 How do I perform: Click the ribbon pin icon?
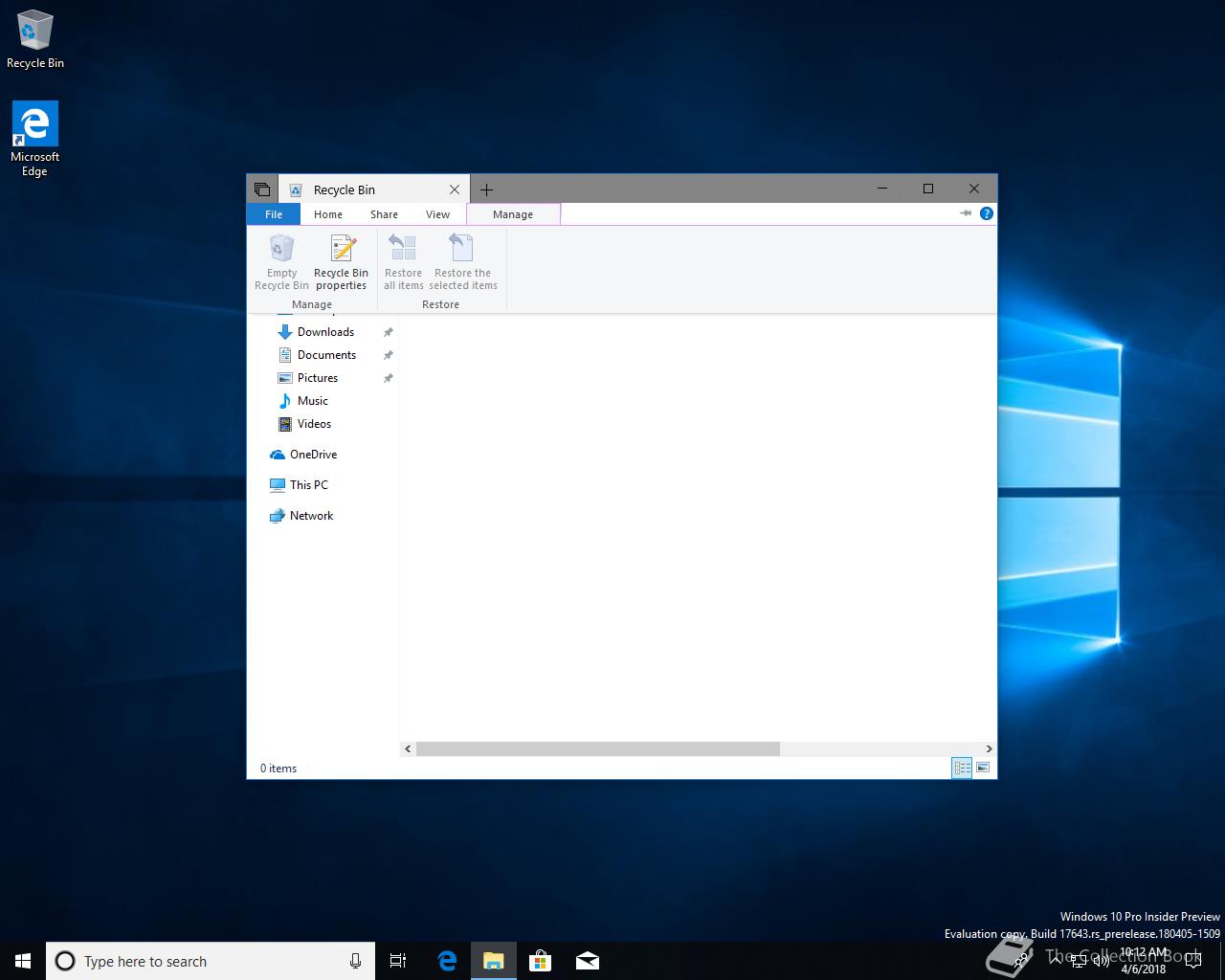pyautogui.click(x=966, y=213)
